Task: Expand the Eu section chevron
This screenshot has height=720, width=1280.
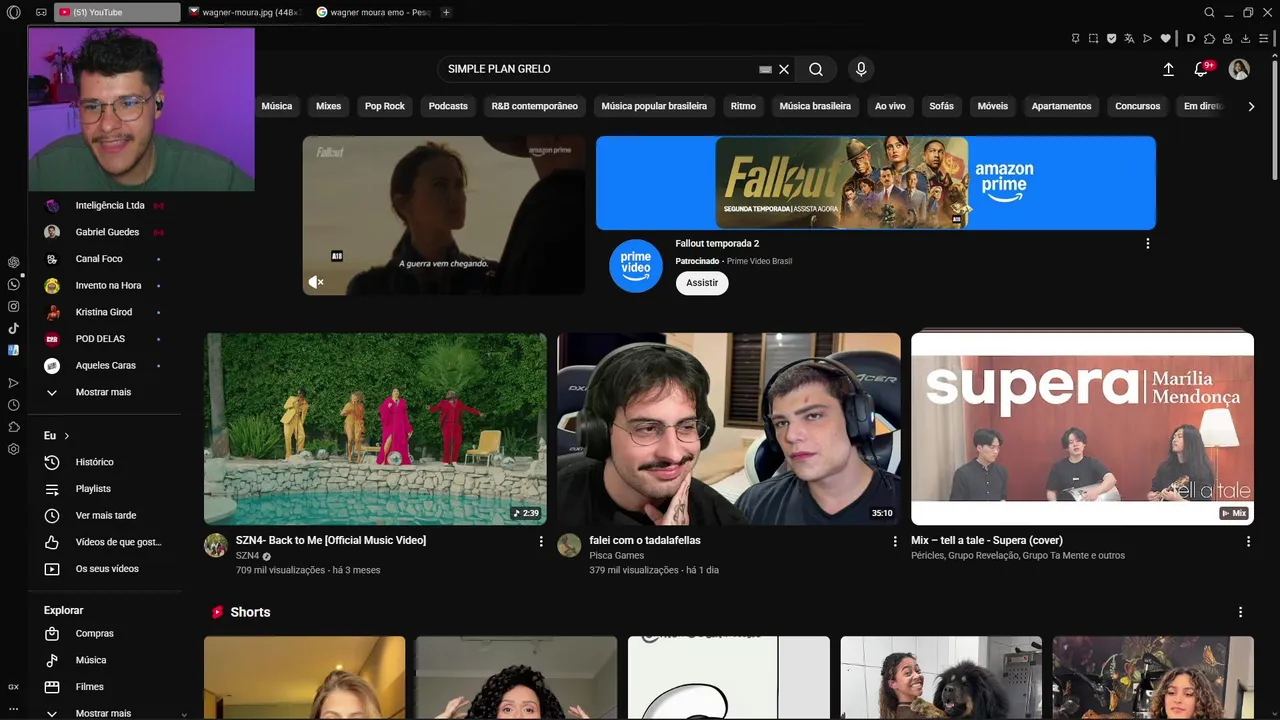Action: click(67, 436)
